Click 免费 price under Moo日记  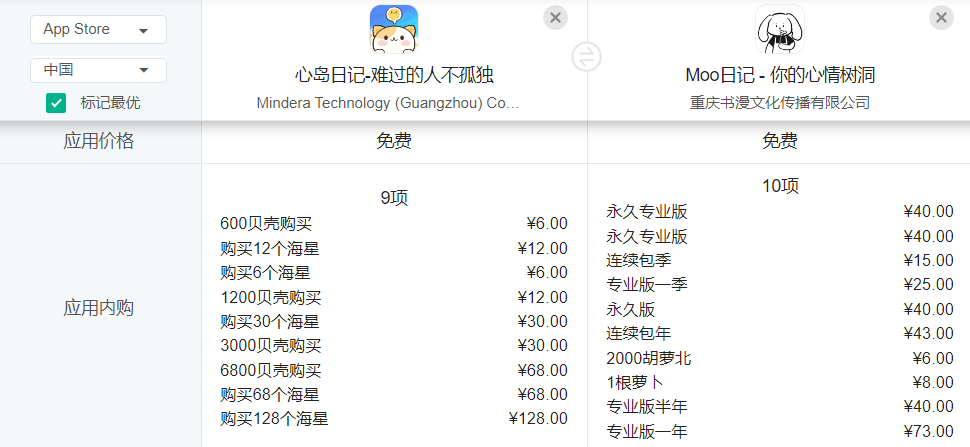(779, 142)
